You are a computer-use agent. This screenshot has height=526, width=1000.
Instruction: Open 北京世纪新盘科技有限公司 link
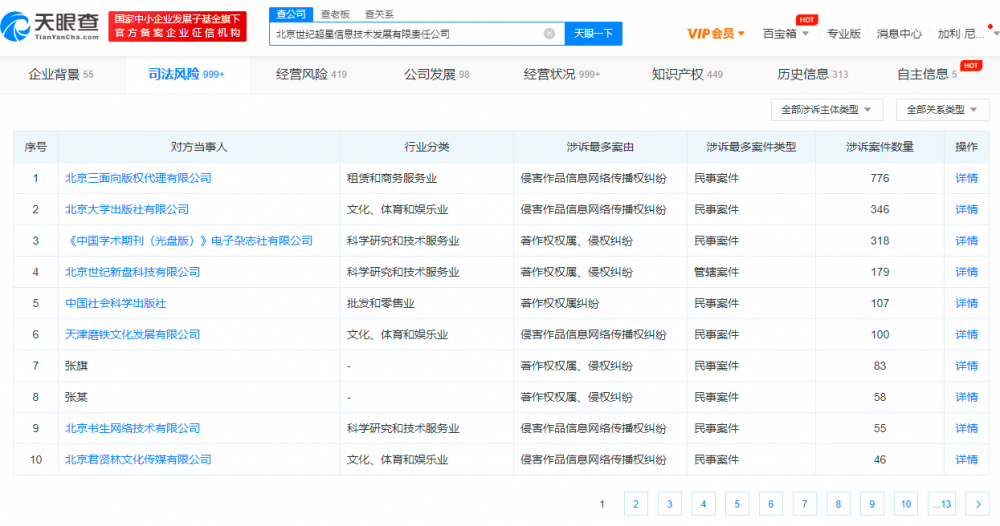coord(133,272)
